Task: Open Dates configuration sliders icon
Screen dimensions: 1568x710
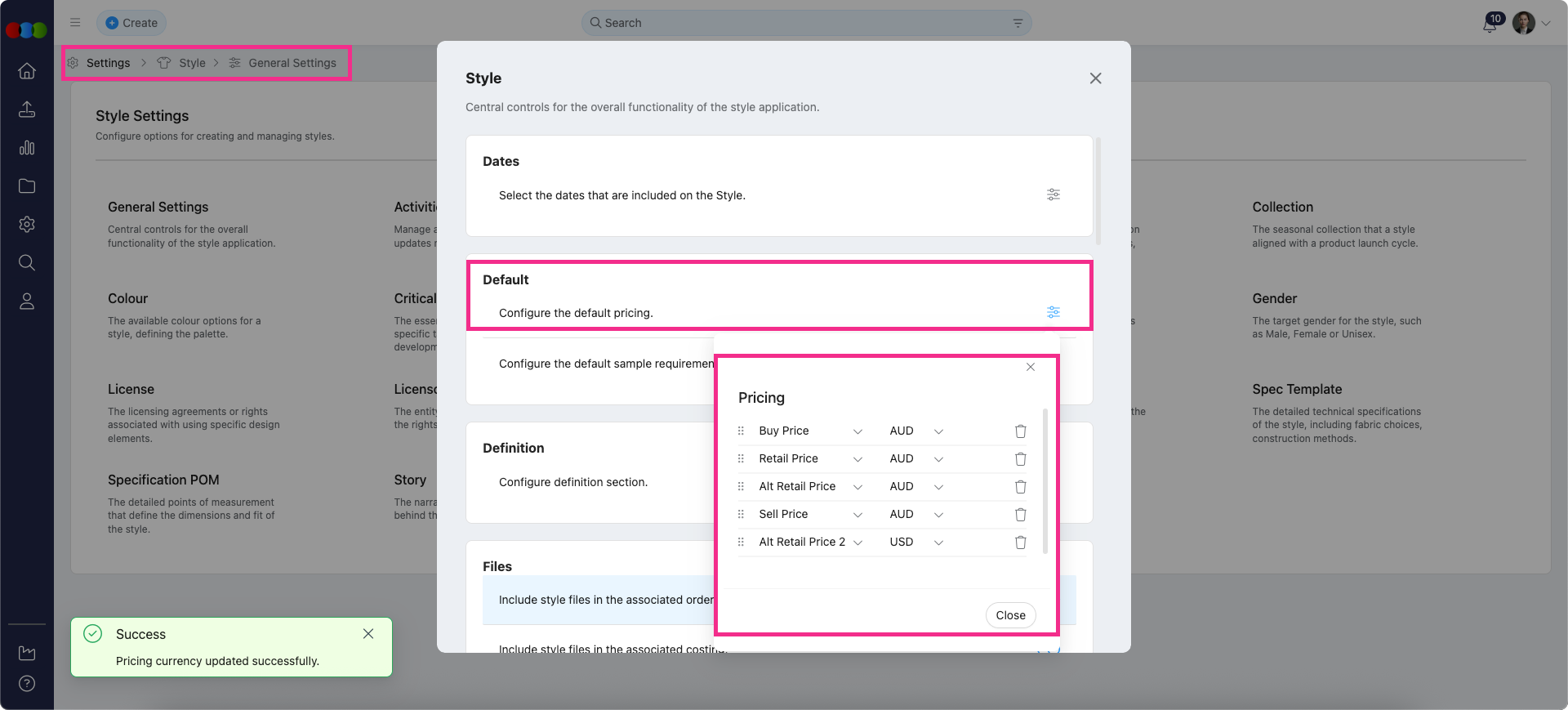Action: point(1053,194)
